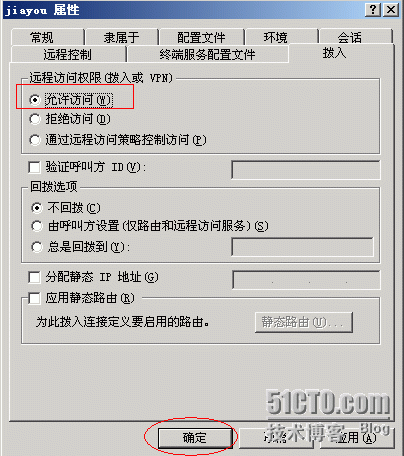Open the 配置文件 tab
The width and height of the screenshot is (404, 456).
pyautogui.click(x=201, y=37)
